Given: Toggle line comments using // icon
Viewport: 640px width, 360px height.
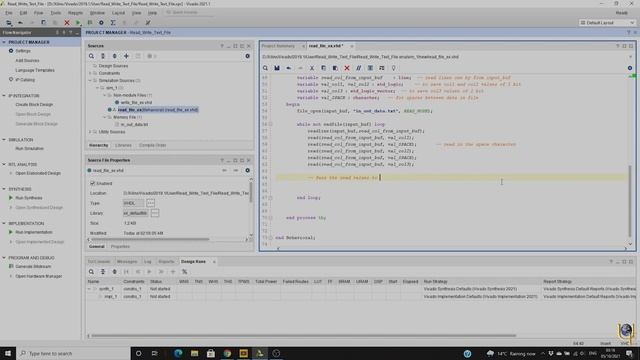Looking at the screenshot, I should pyautogui.click(x=358, y=68).
